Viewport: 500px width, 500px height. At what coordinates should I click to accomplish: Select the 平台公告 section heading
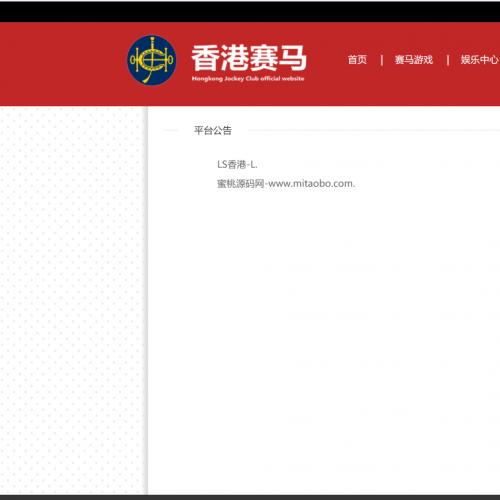(213, 130)
